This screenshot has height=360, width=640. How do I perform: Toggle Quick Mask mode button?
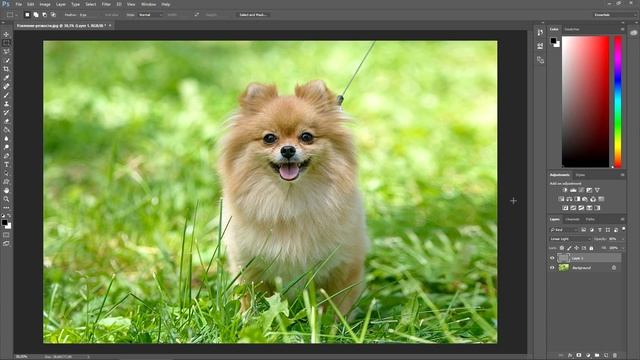click(x=6, y=235)
